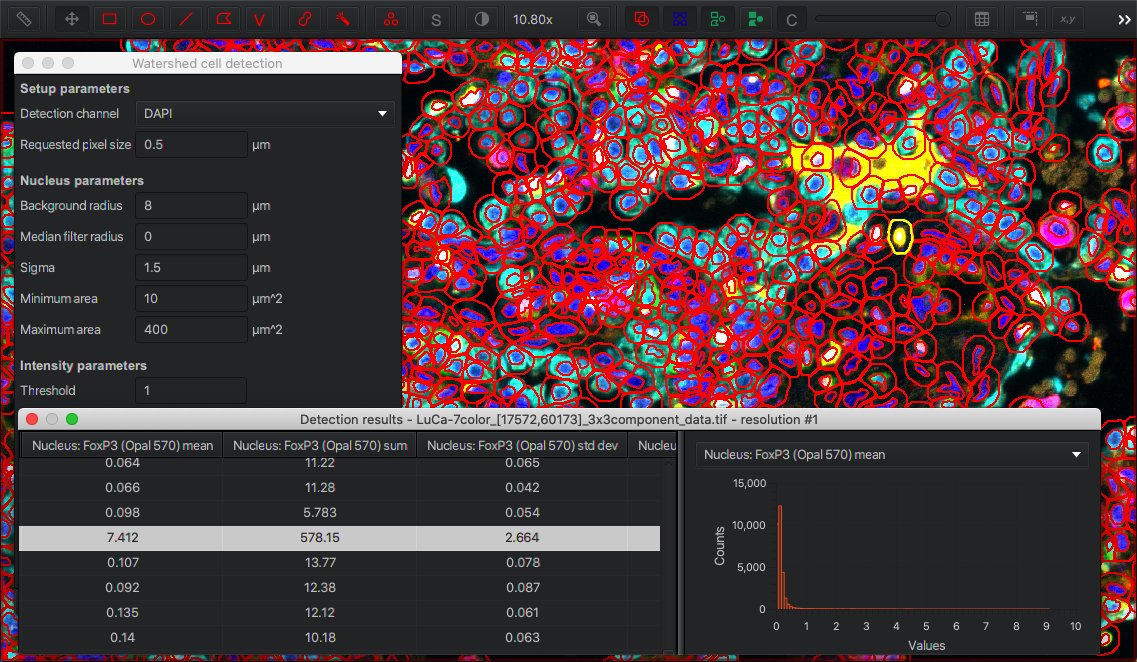Click the ruler icon at toolbar left
Screen dimensions: 1137x662
tap(24, 19)
